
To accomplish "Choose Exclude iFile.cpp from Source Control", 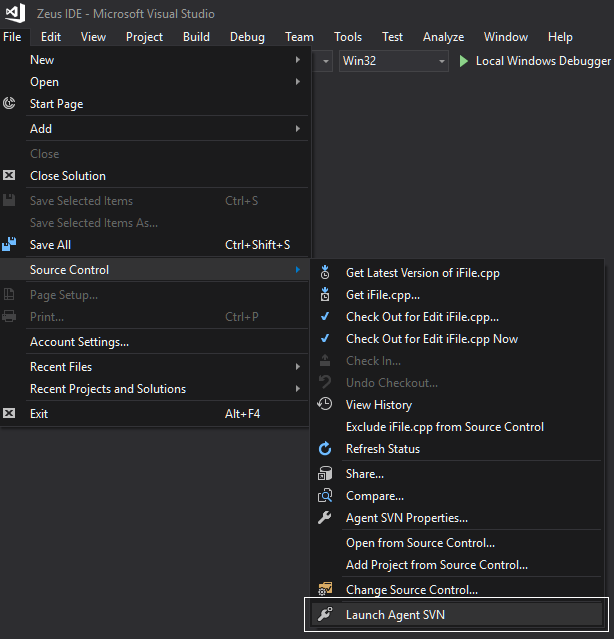I will [x=457, y=426].
